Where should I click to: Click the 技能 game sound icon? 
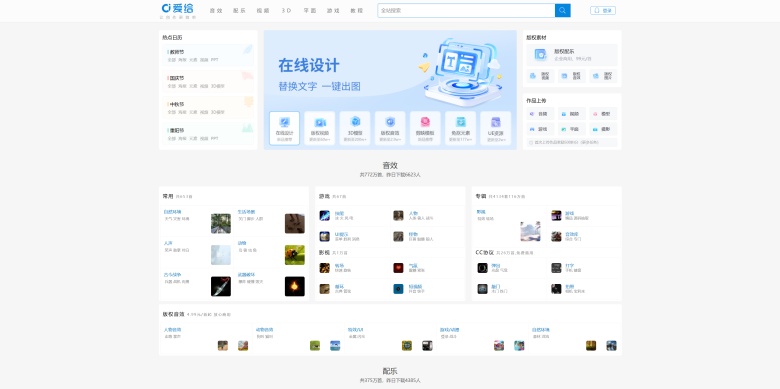(x=325, y=215)
